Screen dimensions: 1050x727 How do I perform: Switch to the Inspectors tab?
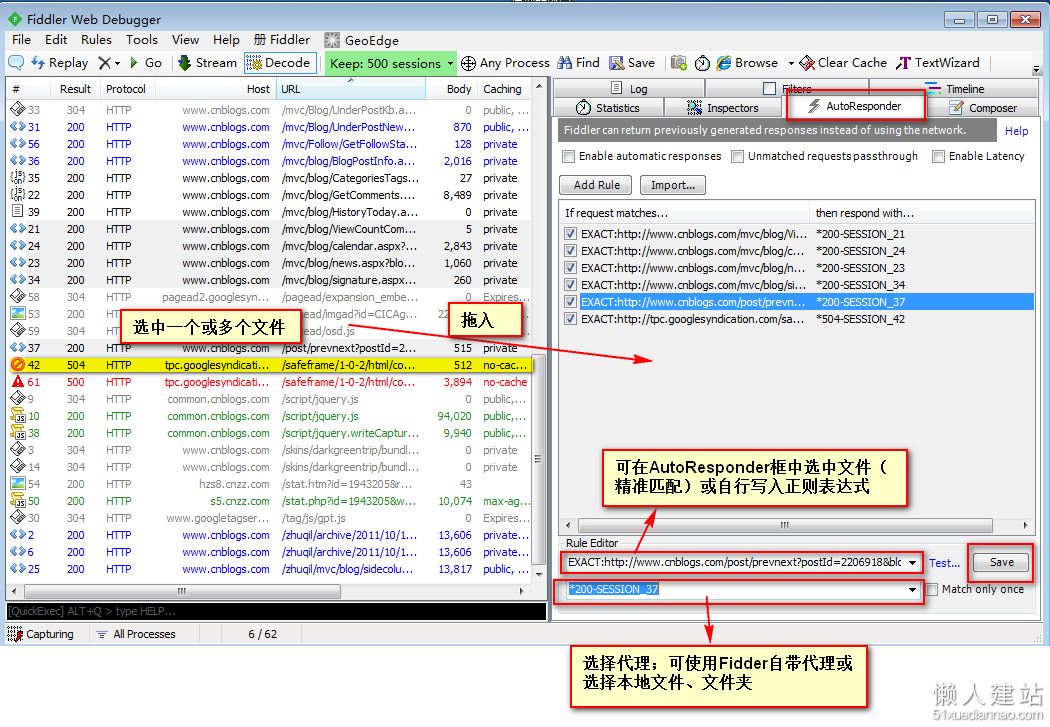(x=723, y=108)
